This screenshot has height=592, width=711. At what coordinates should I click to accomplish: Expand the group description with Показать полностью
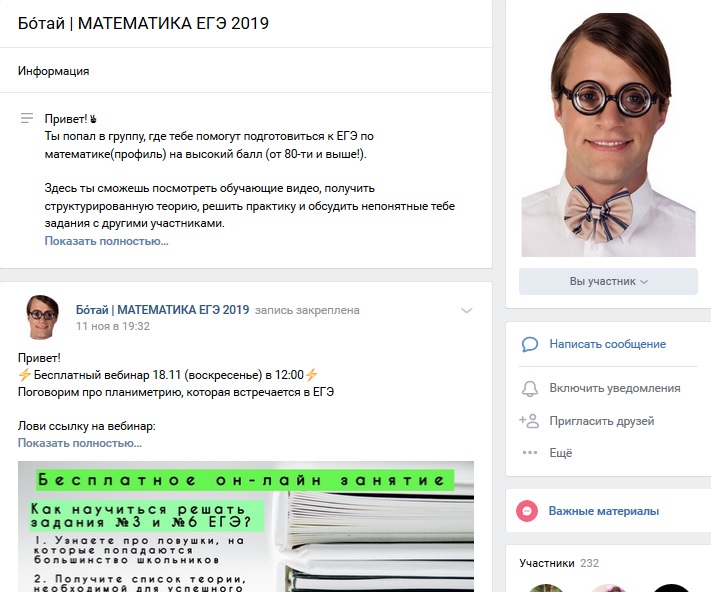coord(106,241)
